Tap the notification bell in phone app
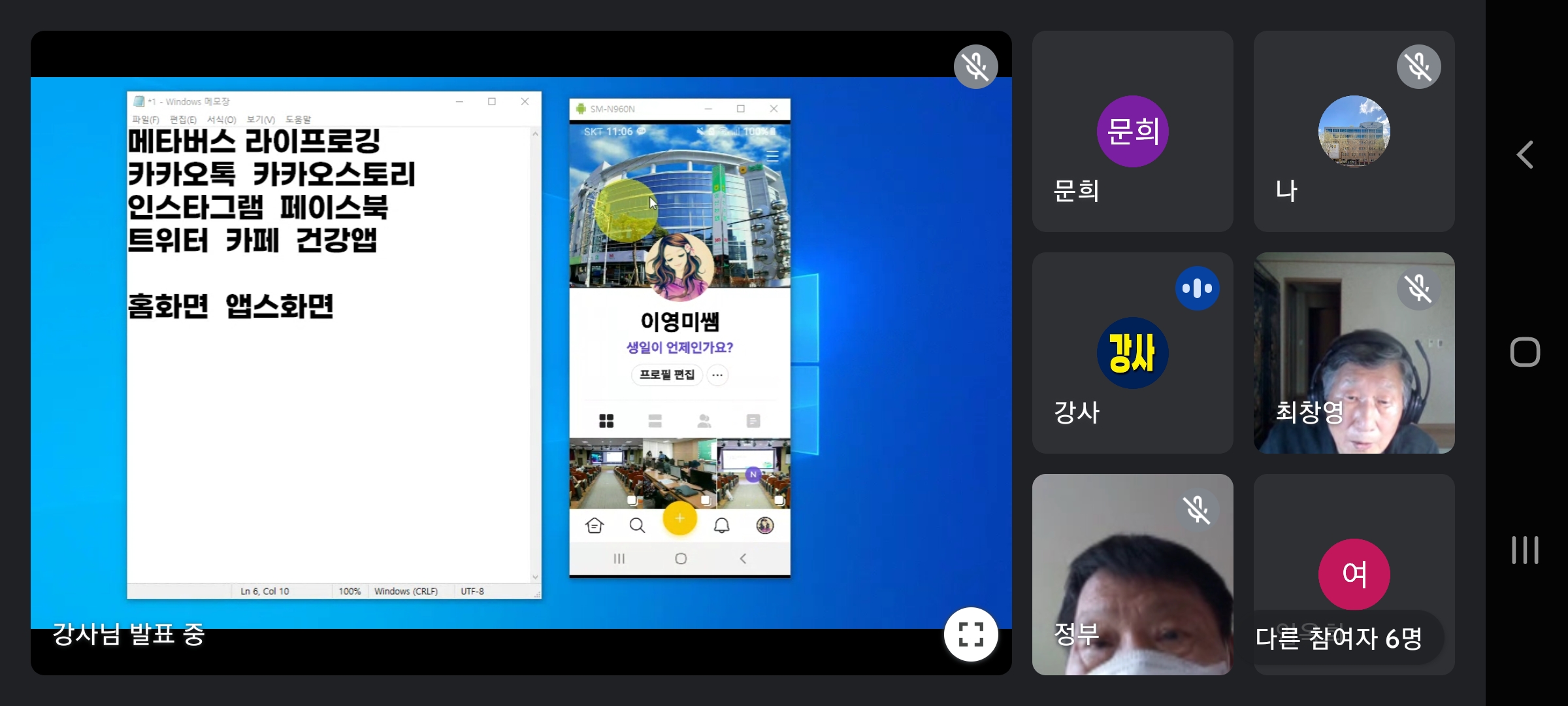The width and height of the screenshot is (1568, 706). tap(722, 526)
